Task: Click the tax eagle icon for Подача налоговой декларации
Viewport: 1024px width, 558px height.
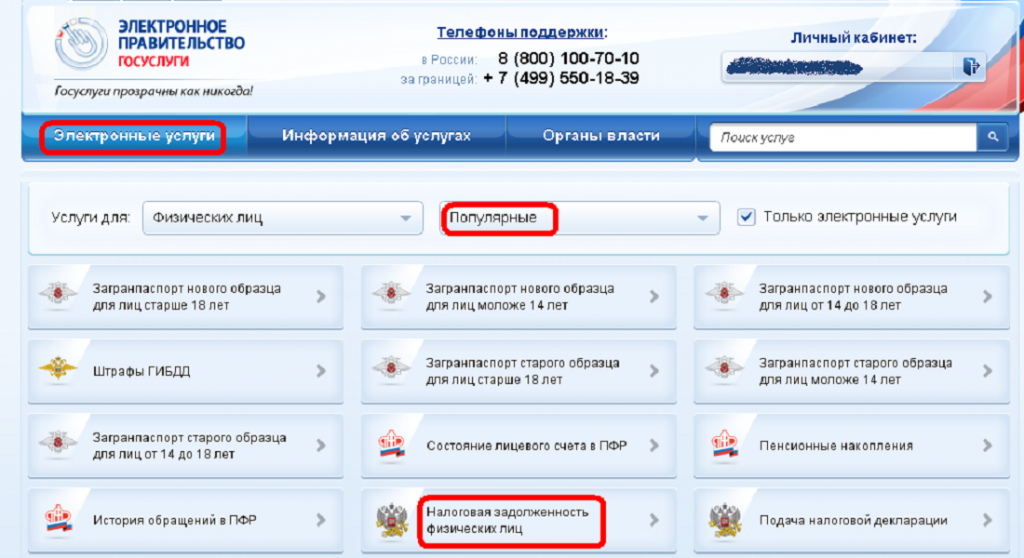Action: (725, 521)
